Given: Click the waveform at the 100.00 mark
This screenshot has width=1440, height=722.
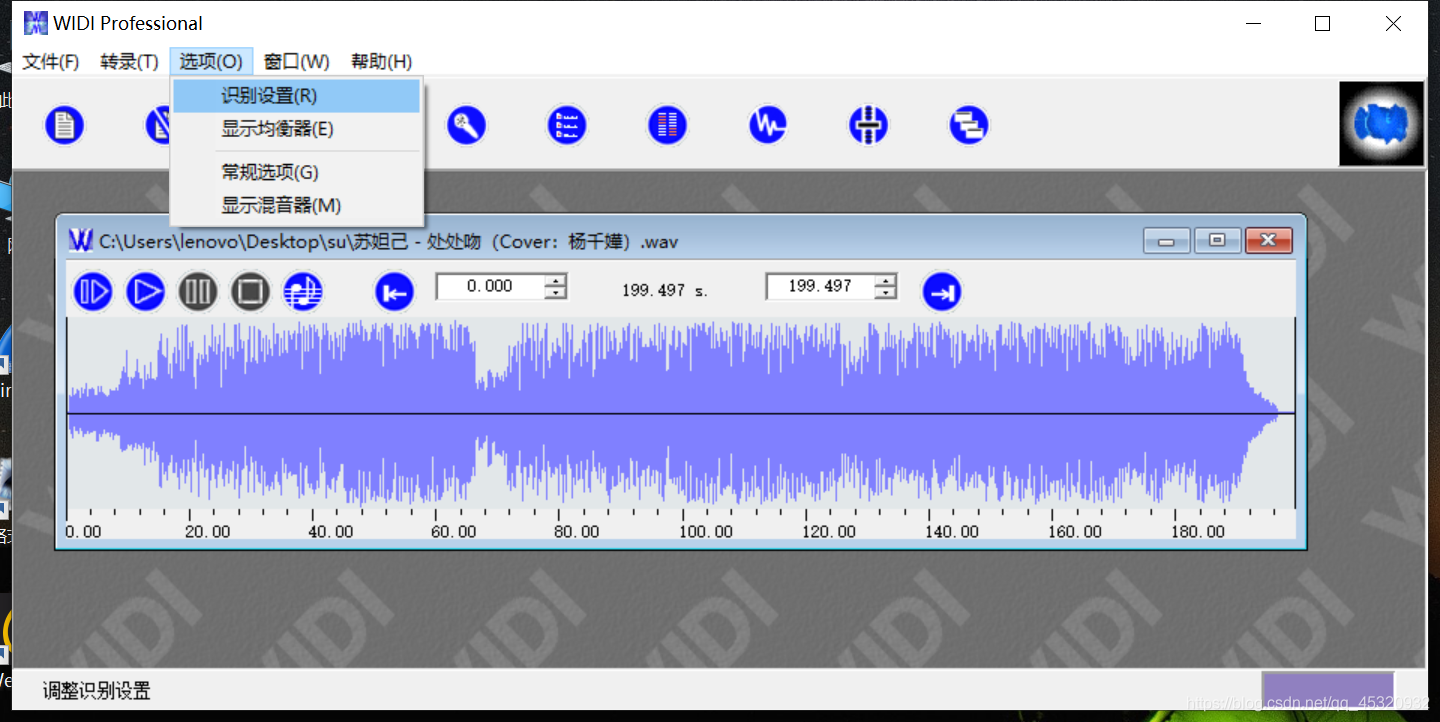Looking at the screenshot, I should click(x=683, y=413).
